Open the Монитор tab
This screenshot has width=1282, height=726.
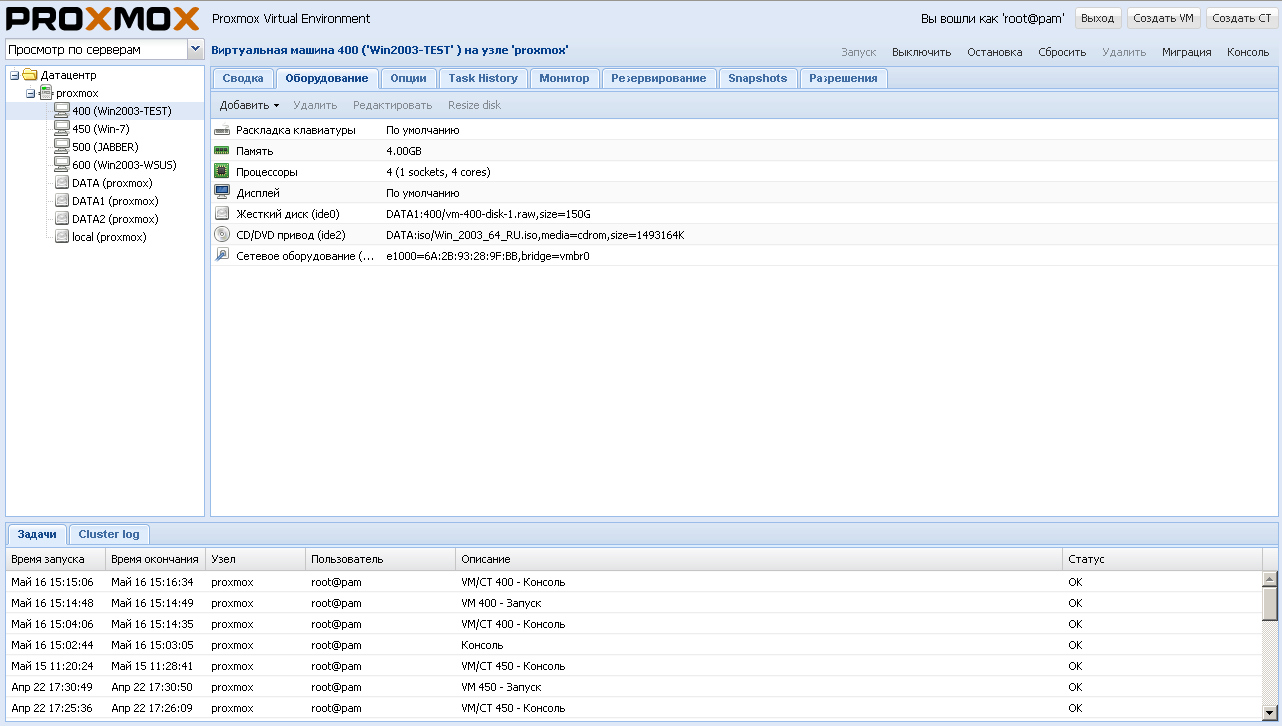(x=564, y=78)
